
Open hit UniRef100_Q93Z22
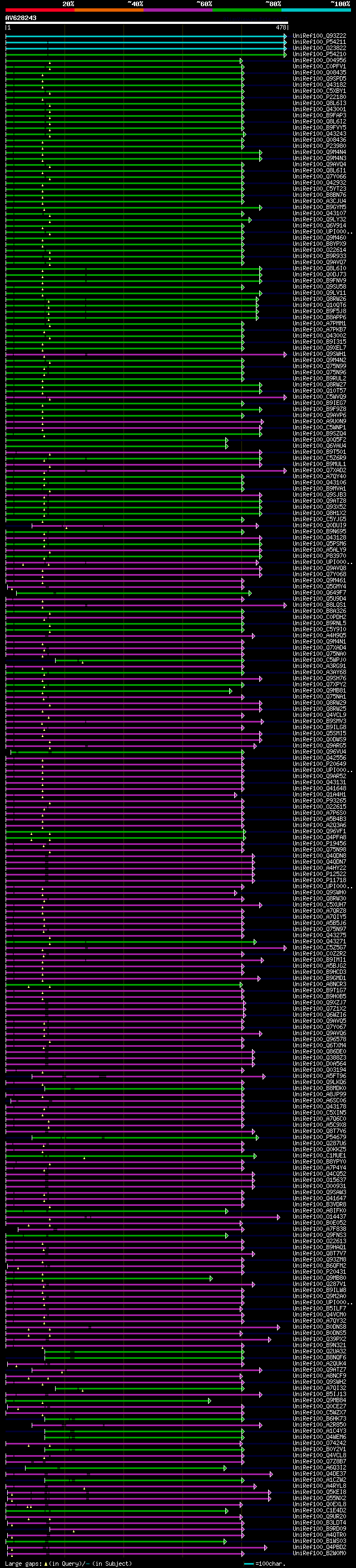(x=319, y=36)
